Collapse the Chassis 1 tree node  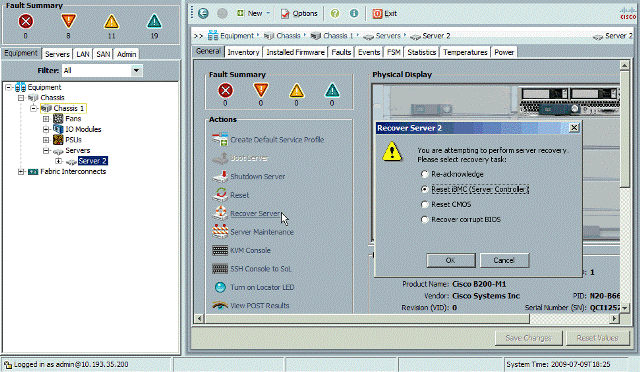[x=34, y=109]
